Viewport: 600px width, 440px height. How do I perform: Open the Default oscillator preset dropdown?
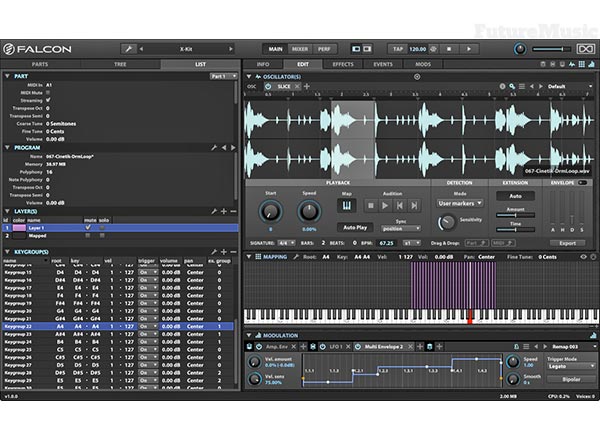point(570,86)
